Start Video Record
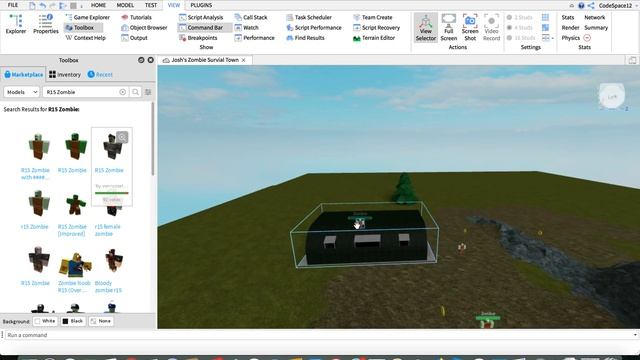This screenshot has width=640, height=360. (x=491, y=27)
